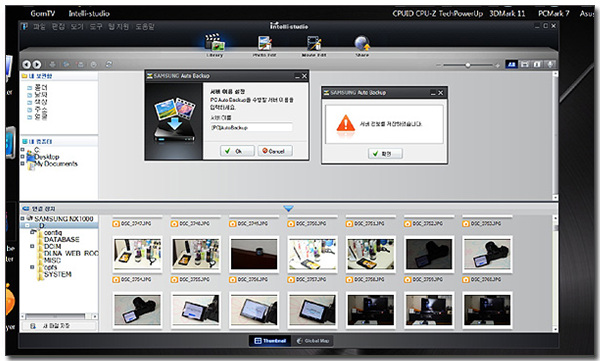This screenshot has height=361, width=600.
Task: Click 확인 in the warning dialog
Action: coord(385,154)
